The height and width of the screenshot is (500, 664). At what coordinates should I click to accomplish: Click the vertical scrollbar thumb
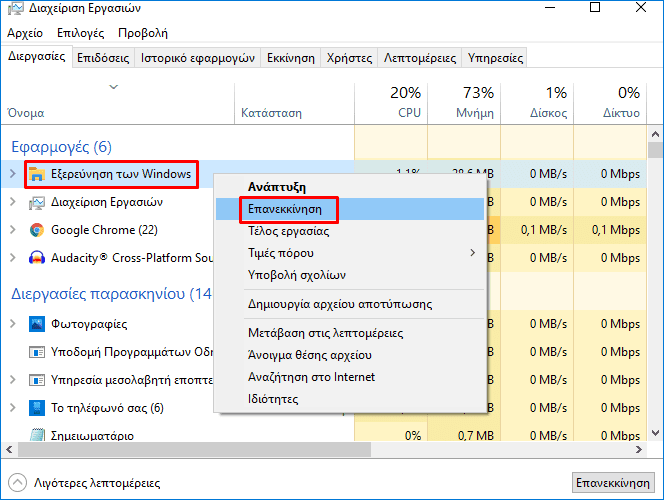pos(655,150)
